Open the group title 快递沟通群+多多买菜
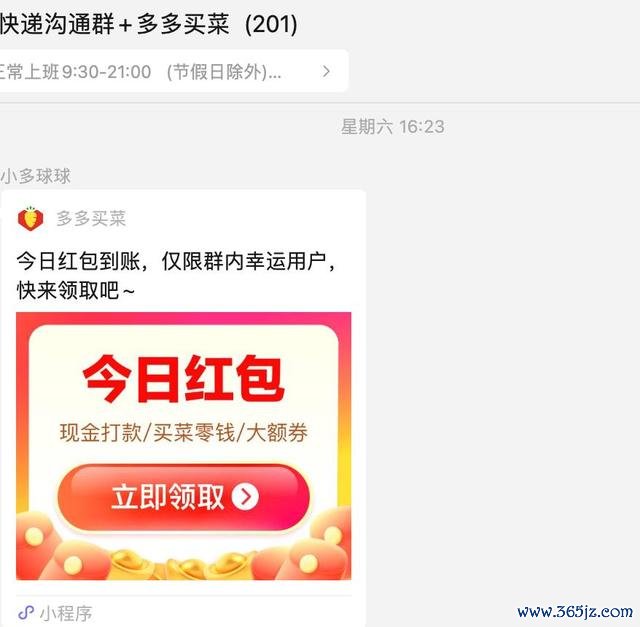The width and height of the screenshot is (640, 627). [x=115, y=24]
